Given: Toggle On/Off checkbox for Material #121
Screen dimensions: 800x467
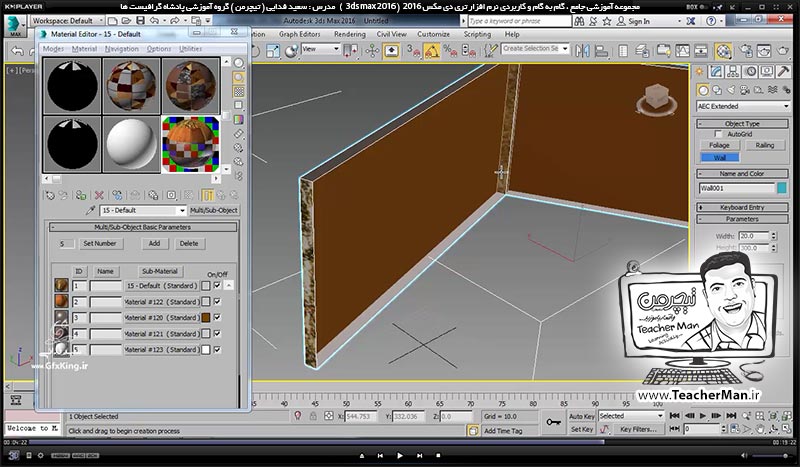Looking at the screenshot, I should coord(217,333).
